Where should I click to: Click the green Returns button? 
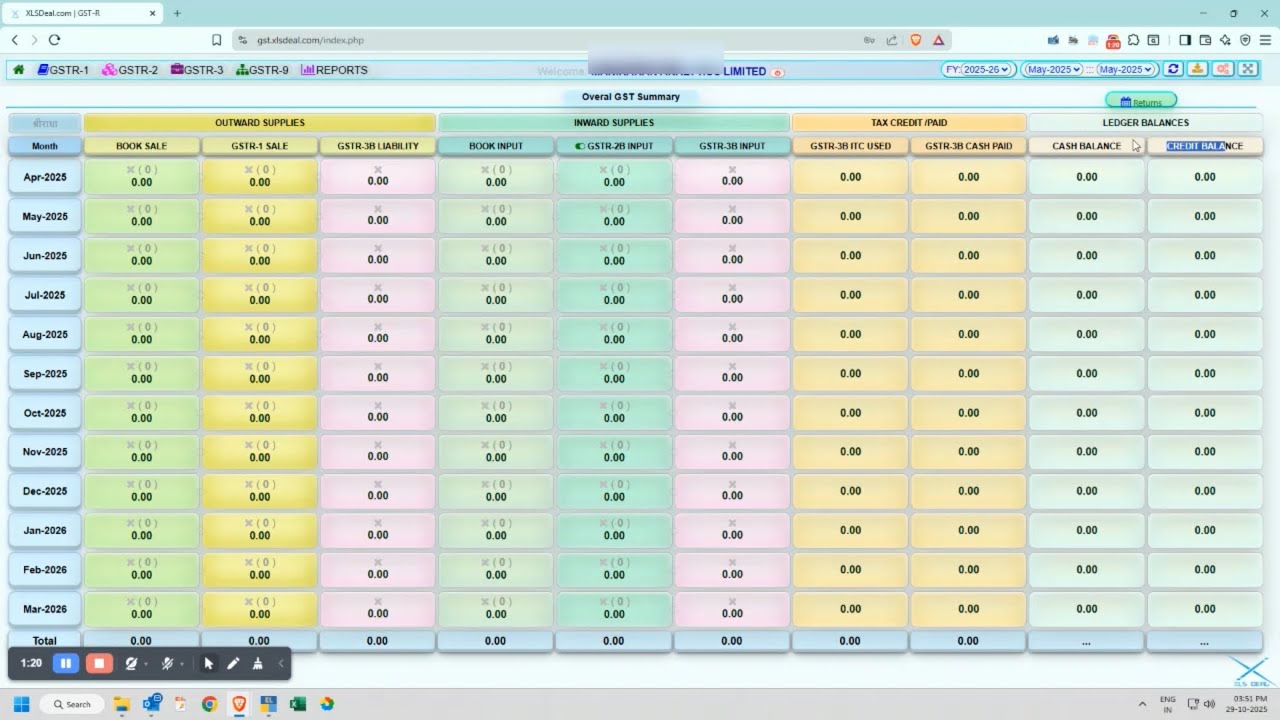(1141, 101)
